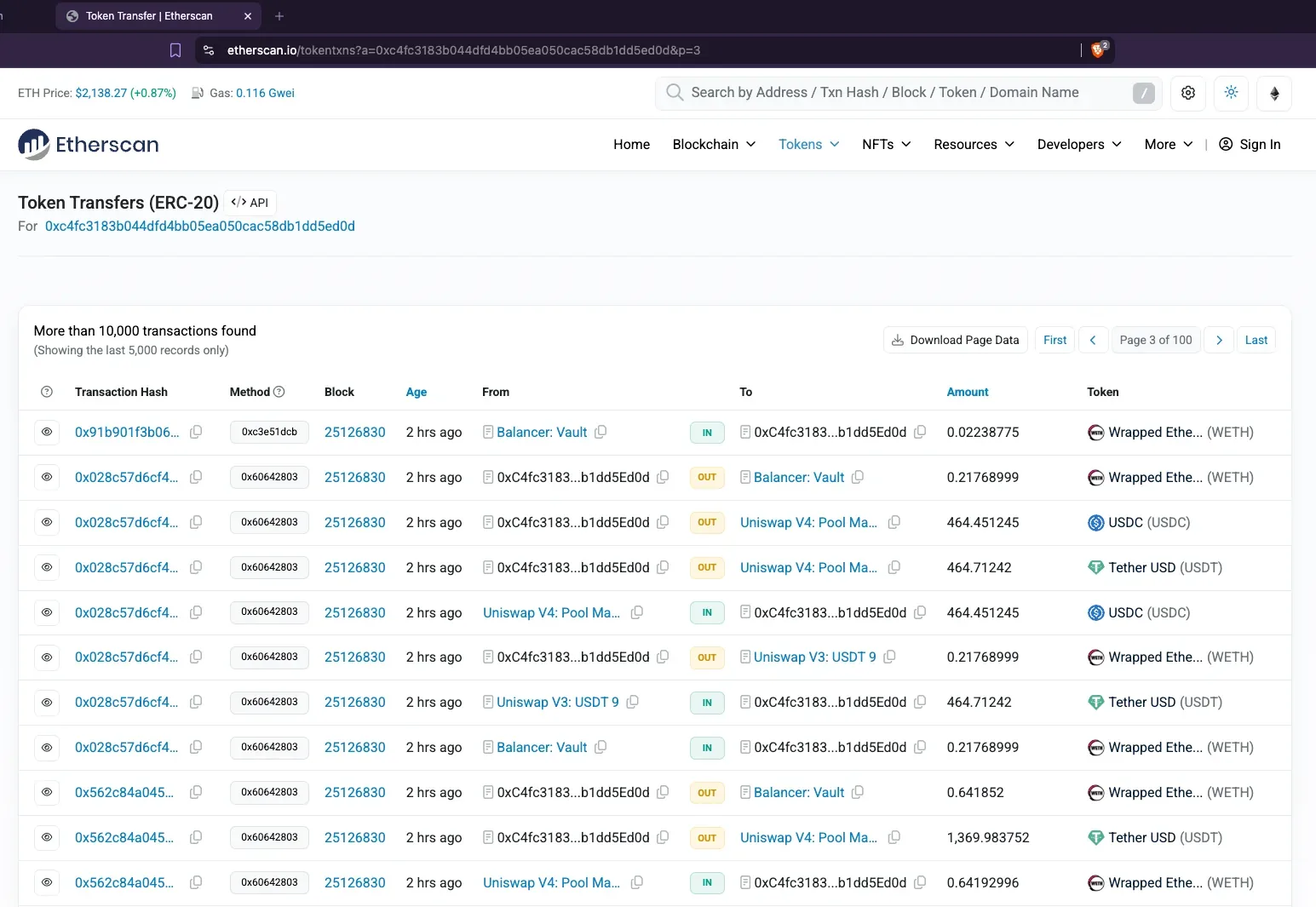The width and height of the screenshot is (1316, 907).
Task: Open the Ethereum network selector icon
Action: [1274, 93]
